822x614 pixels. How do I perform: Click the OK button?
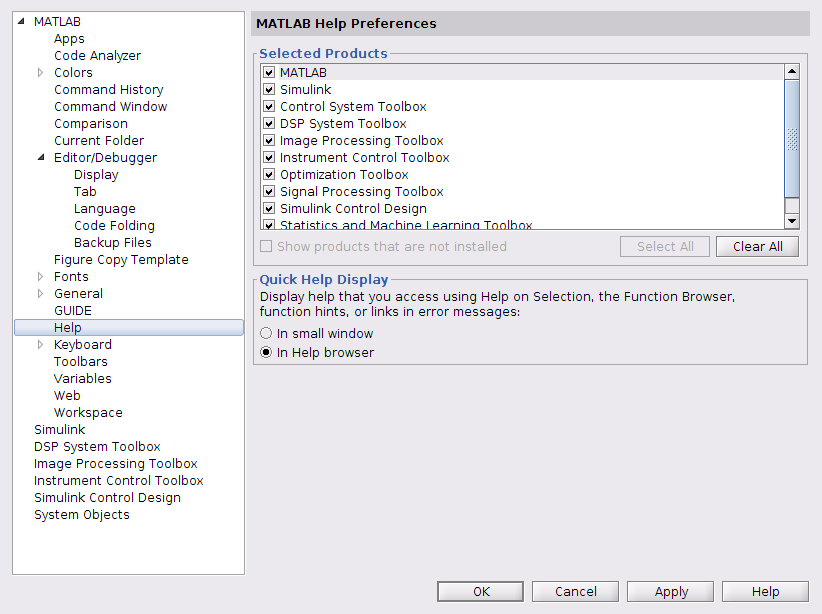click(481, 591)
